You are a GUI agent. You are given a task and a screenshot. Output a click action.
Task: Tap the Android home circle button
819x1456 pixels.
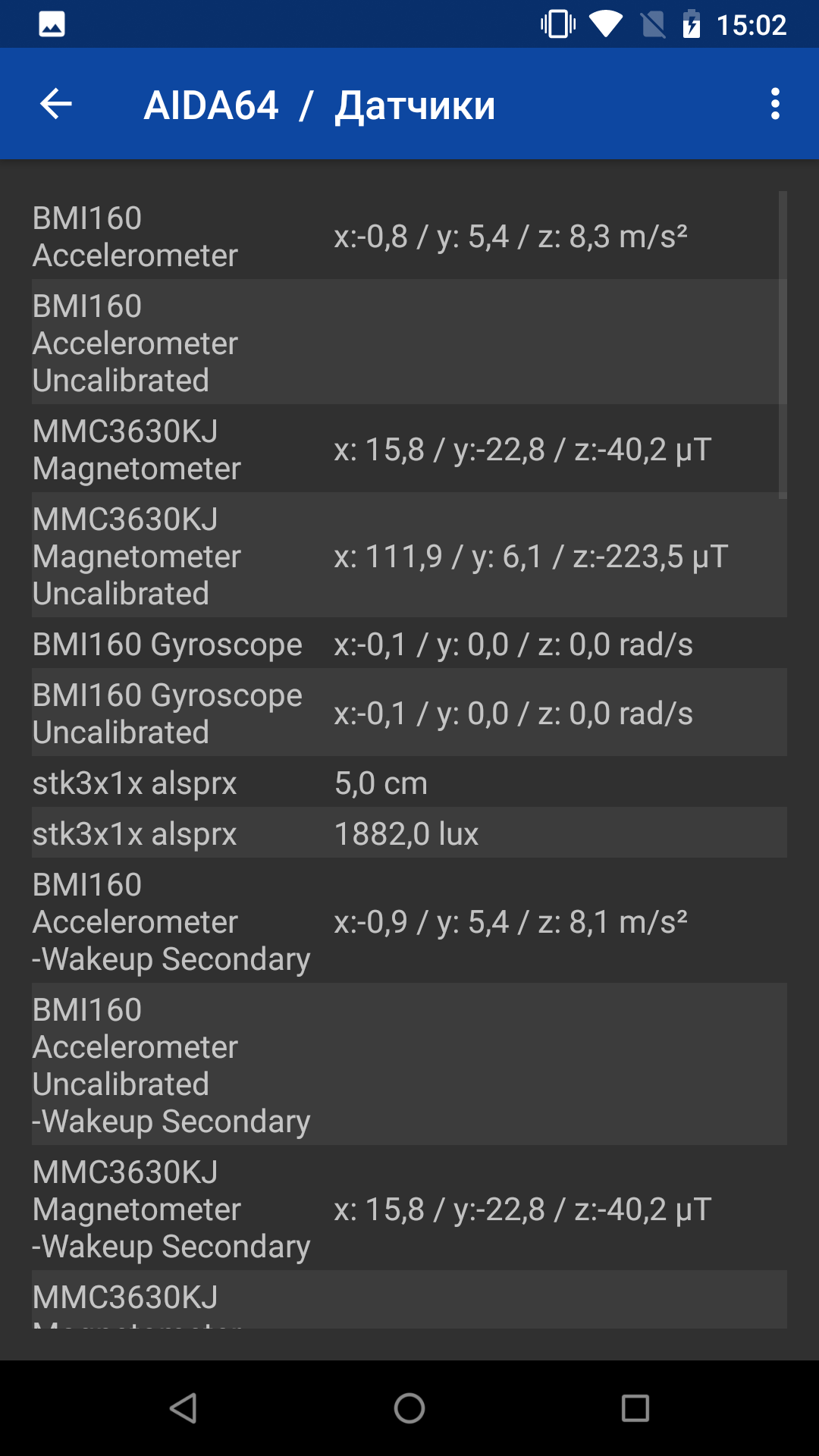coord(409,1408)
